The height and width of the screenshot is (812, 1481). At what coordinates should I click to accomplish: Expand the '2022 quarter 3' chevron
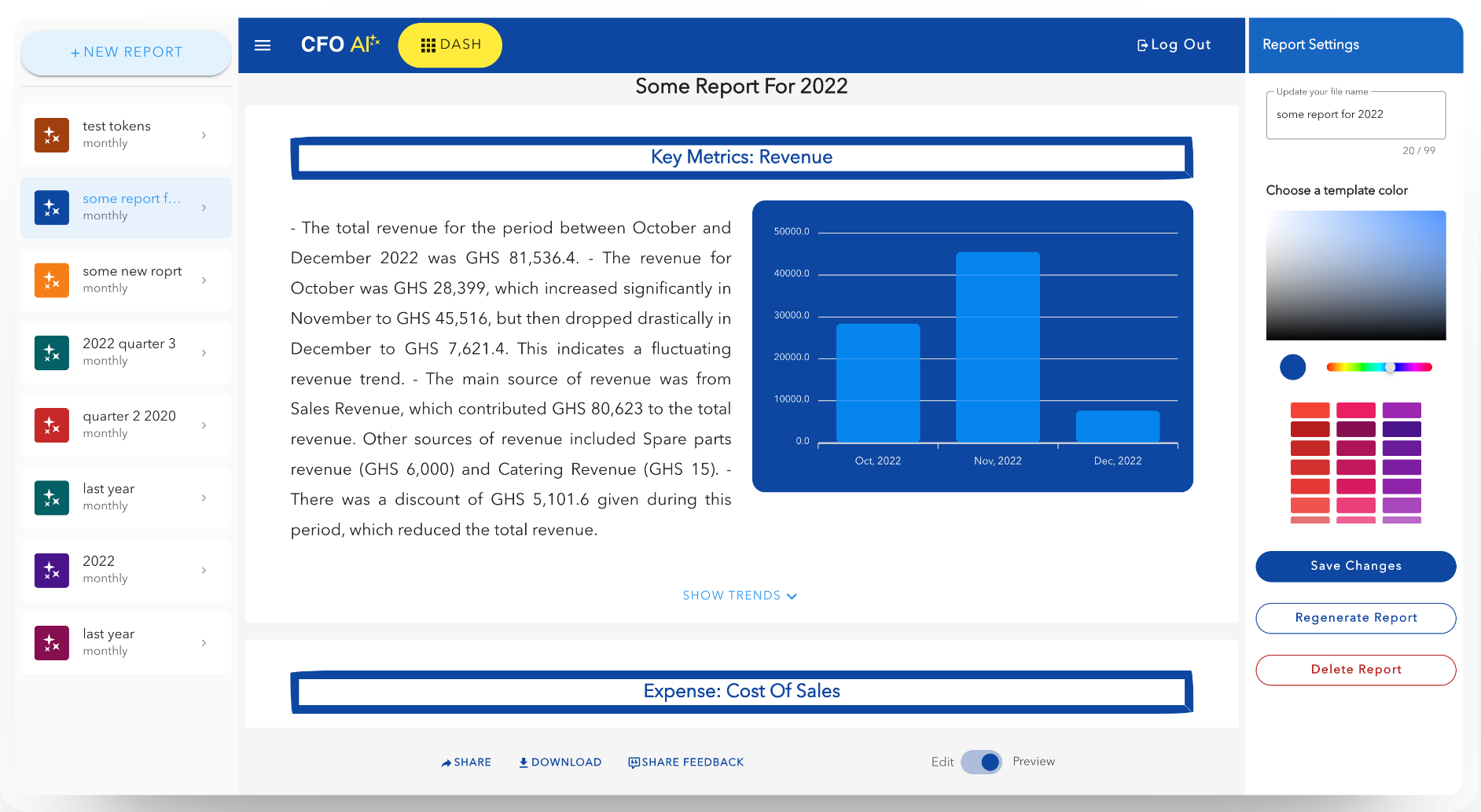(x=204, y=353)
